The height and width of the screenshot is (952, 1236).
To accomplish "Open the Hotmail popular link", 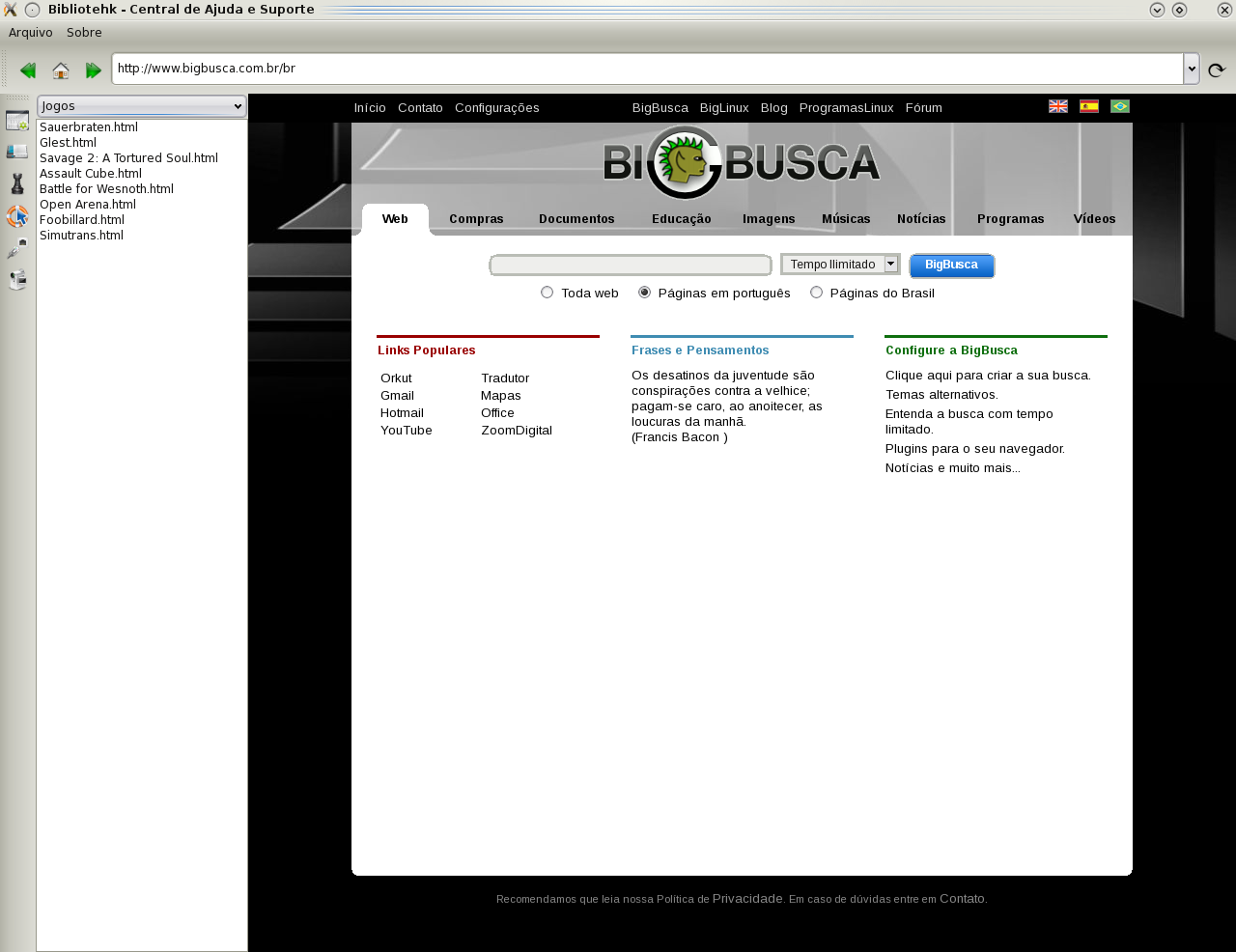I will tap(402, 413).
